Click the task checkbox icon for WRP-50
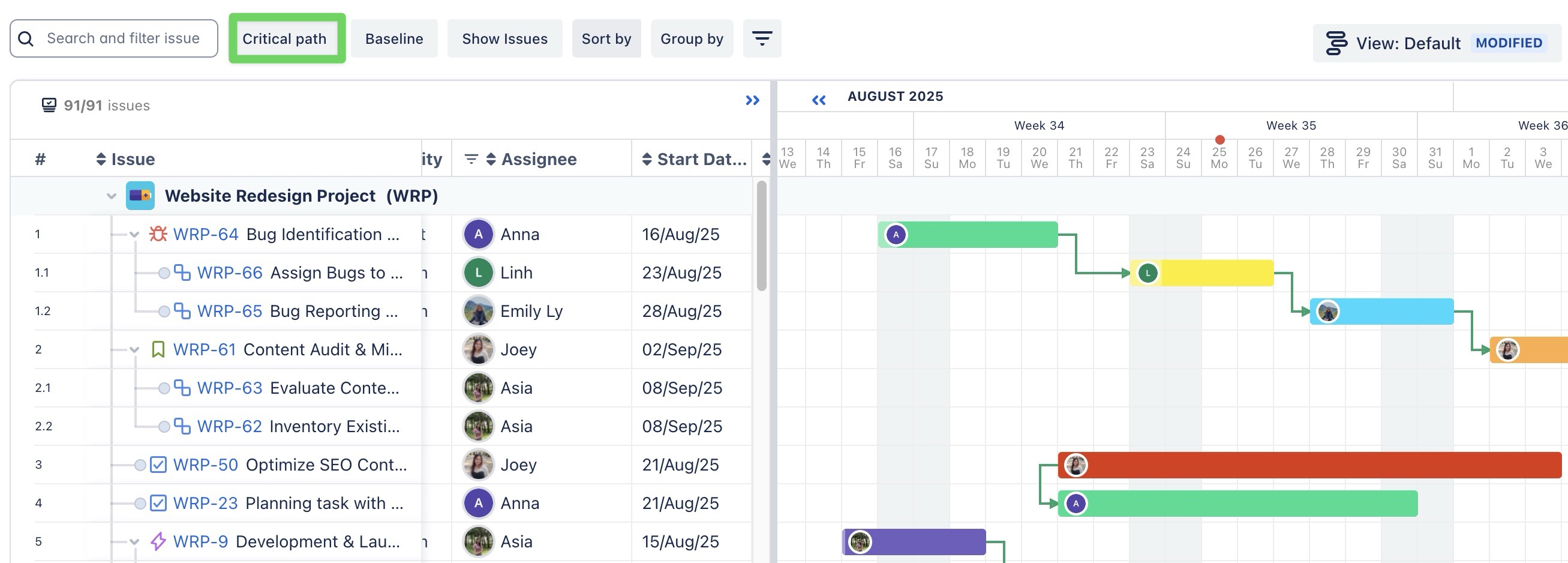This screenshot has width=1568, height=563. [158, 465]
